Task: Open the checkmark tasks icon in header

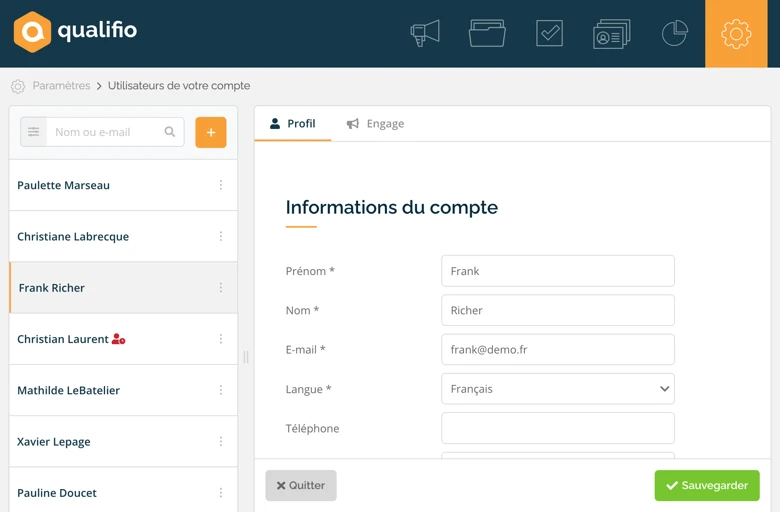Action: pos(549,33)
